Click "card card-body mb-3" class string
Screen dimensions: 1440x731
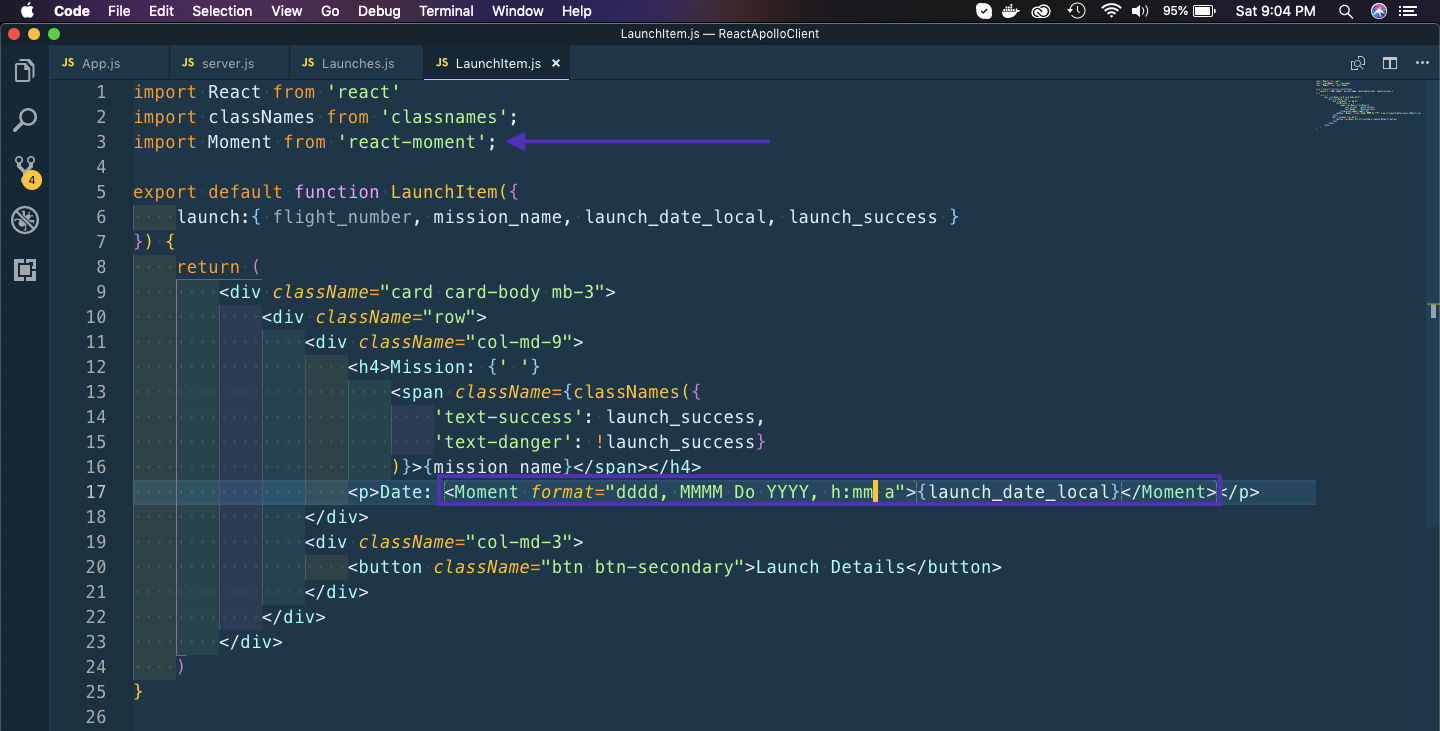tap(492, 292)
